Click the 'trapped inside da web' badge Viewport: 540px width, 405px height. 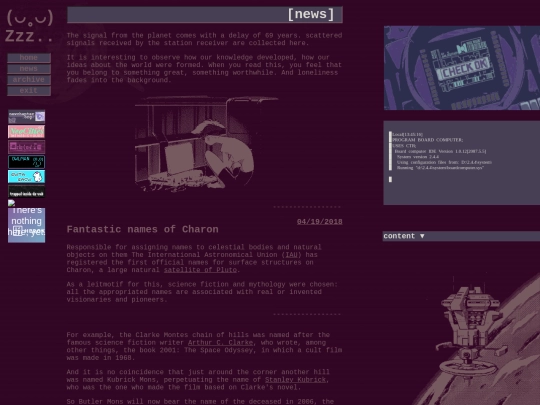click(x=27, y=192)
